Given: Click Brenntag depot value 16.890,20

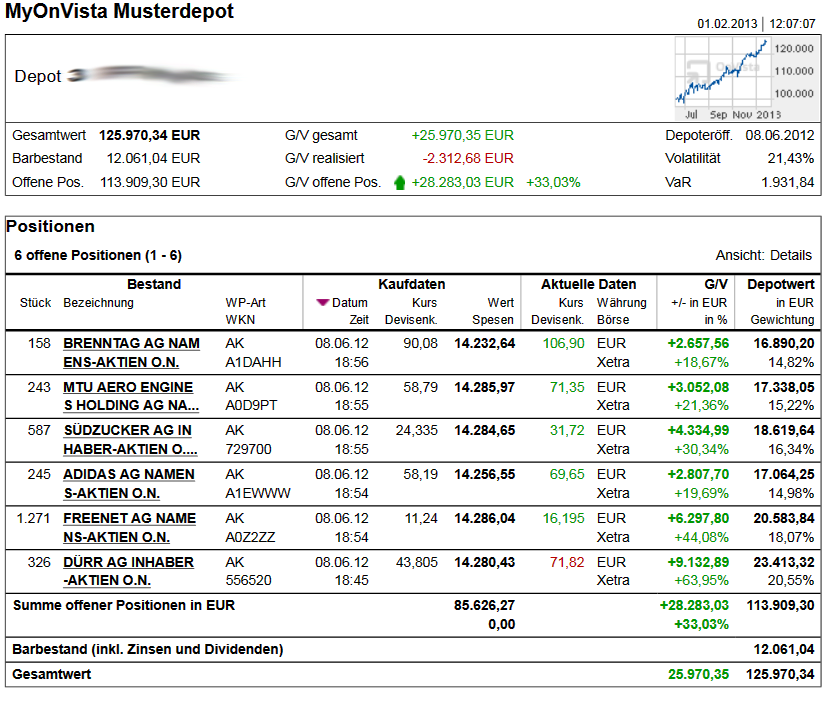Looking at the screenshot, I should tap(784, 344).
